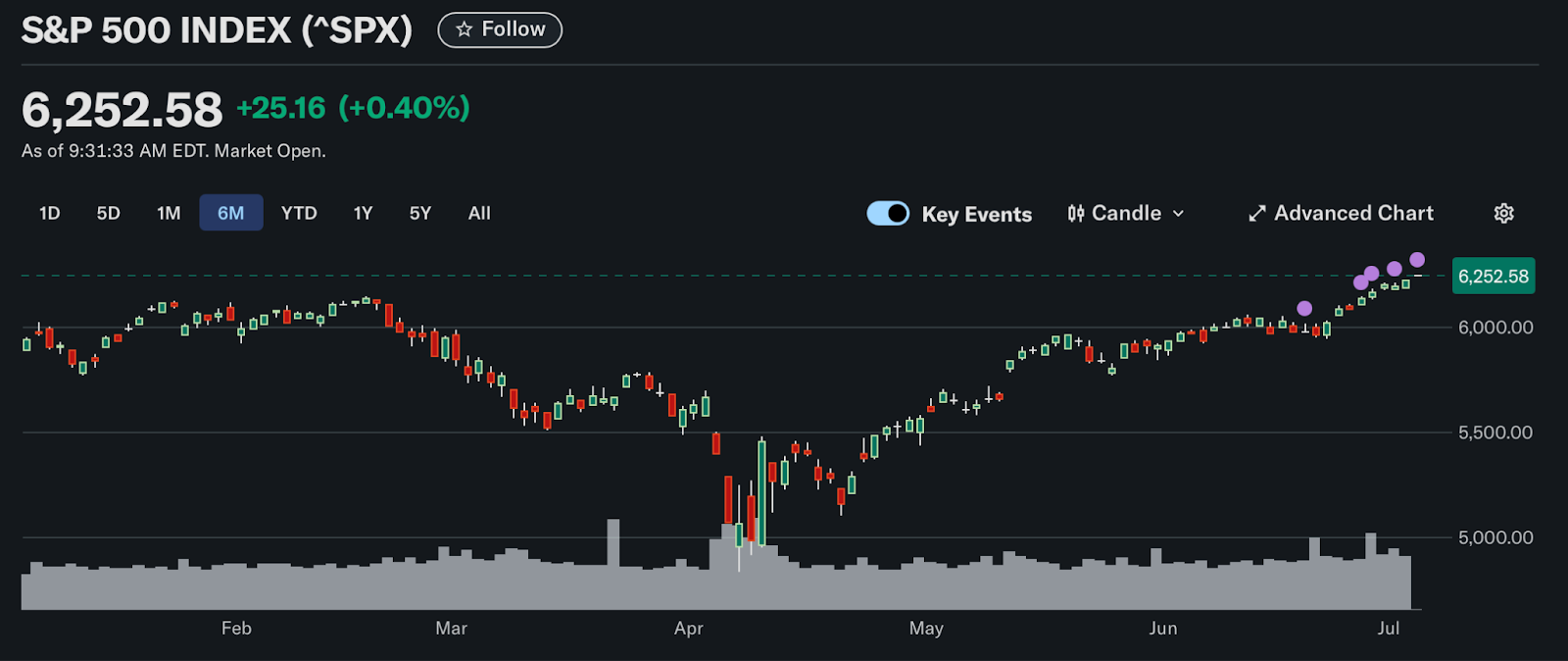Click the Jul date axis label
Screen dimensions: 1568x661
pyautogui.click(x=1389, y=629)
